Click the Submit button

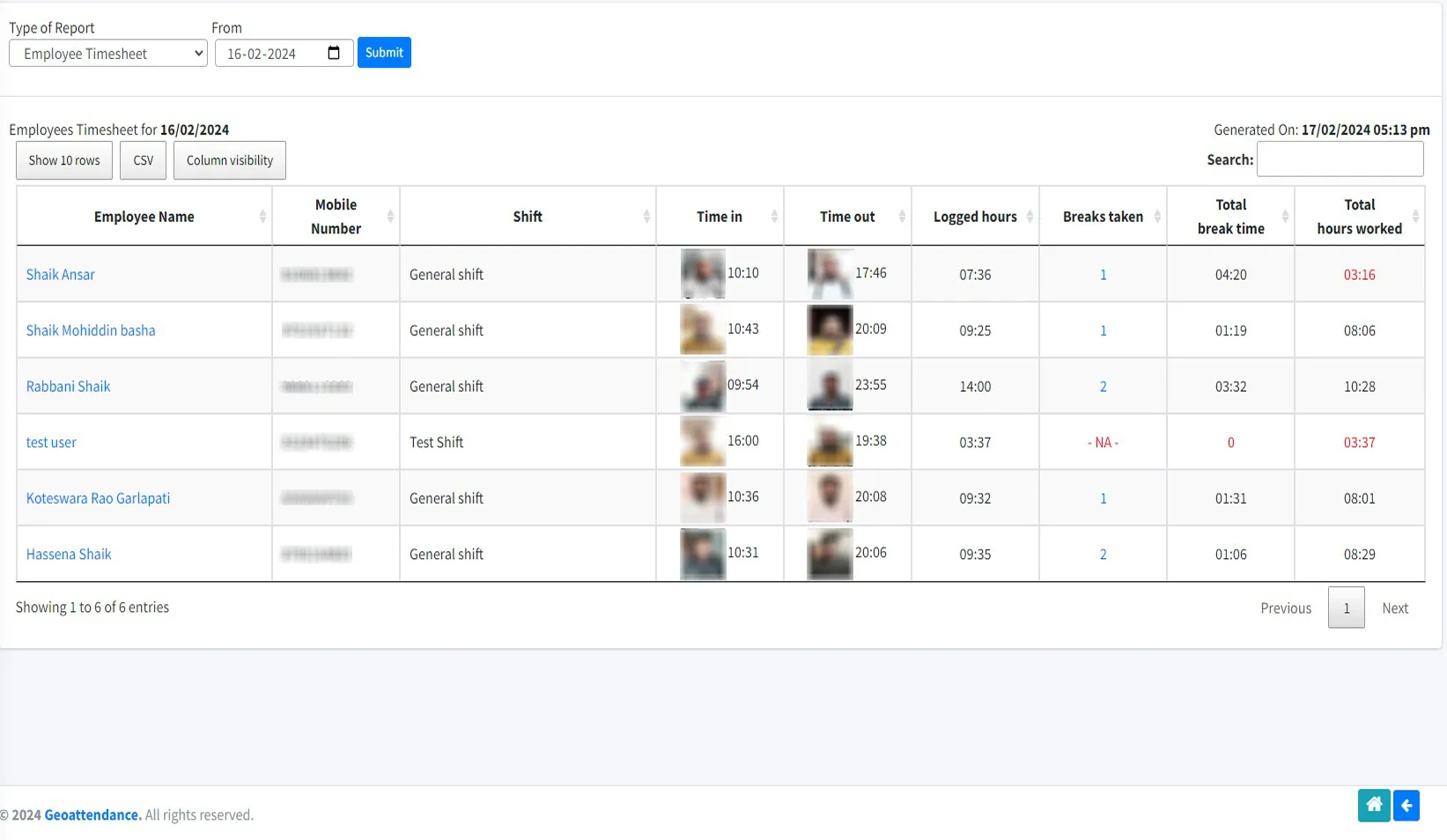tap(383, 52)
